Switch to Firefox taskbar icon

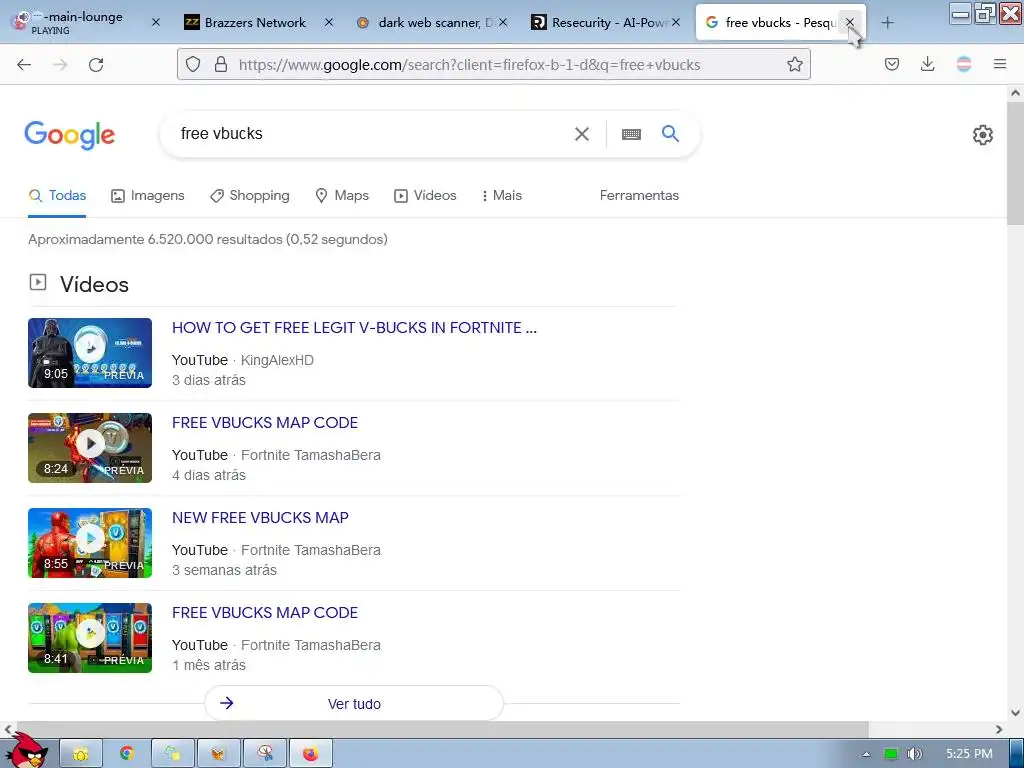pos(310,754)
